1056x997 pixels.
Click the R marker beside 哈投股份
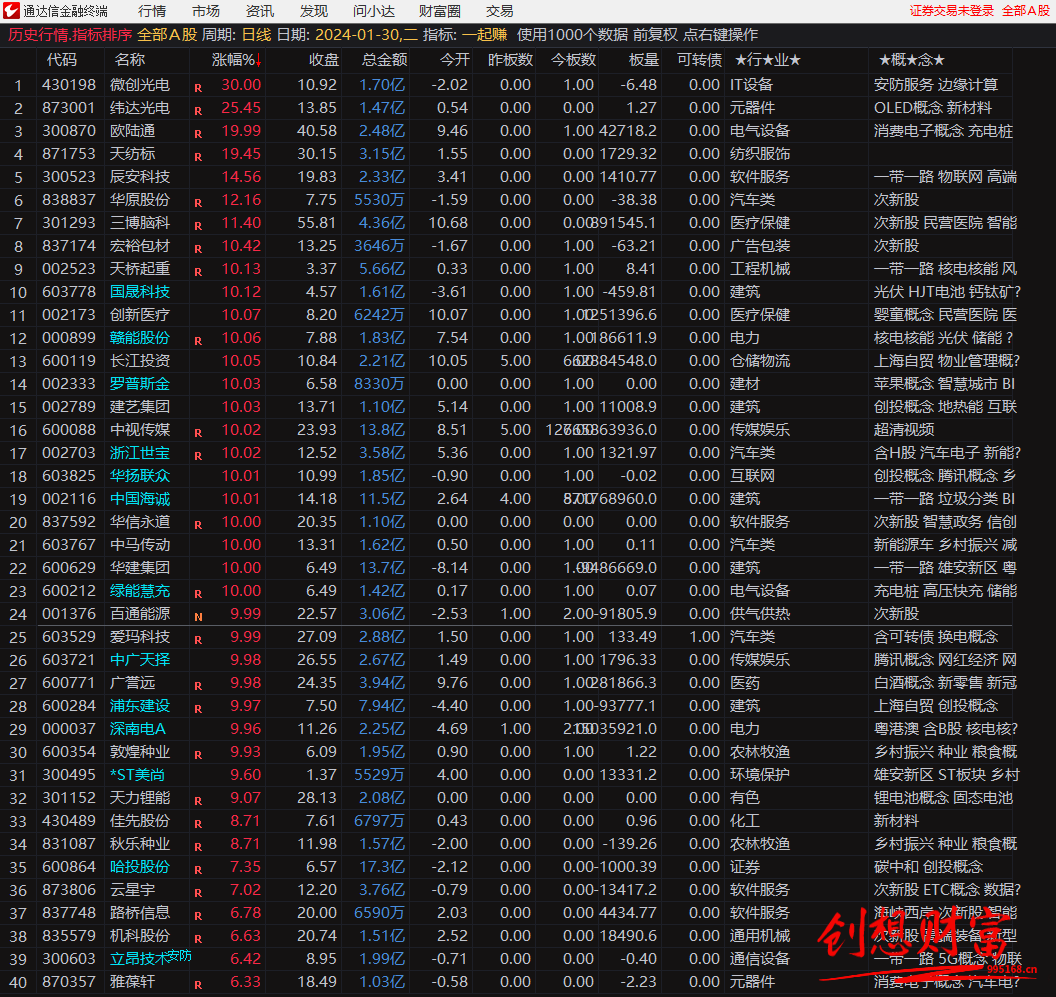click(198, 870)
